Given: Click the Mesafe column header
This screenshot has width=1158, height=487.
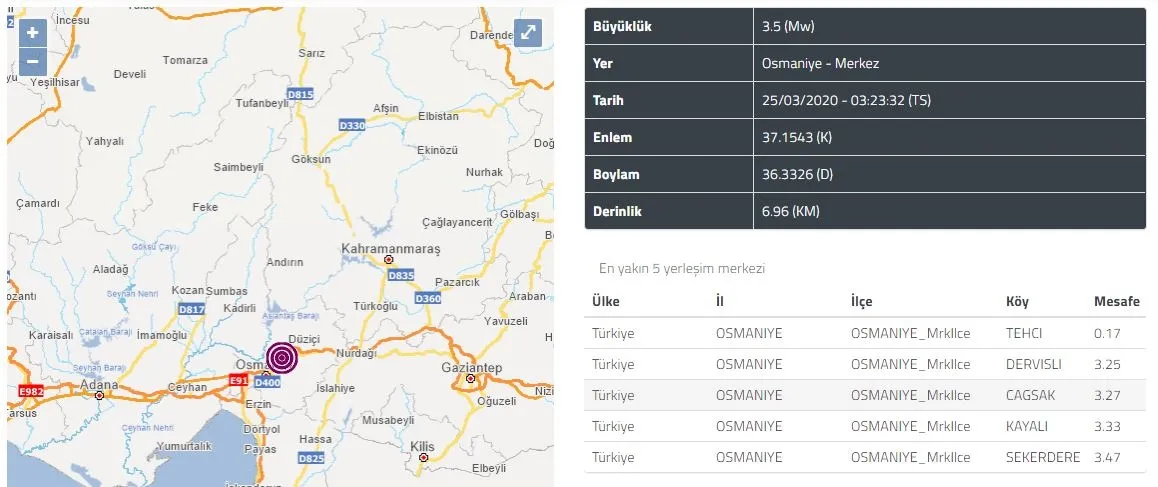Looking at the screenshot, I should (1117, 302).
